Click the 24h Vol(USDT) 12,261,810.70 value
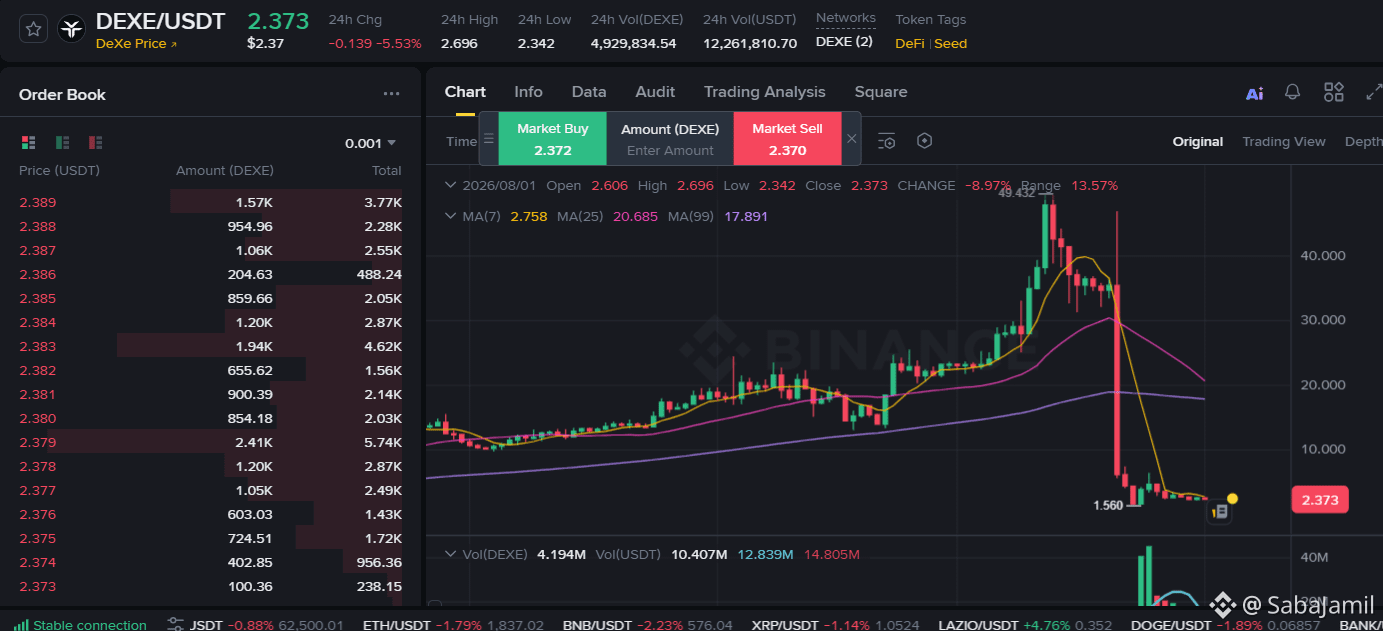This screenshot has height=631, width=1383. [x=750, y=44]
